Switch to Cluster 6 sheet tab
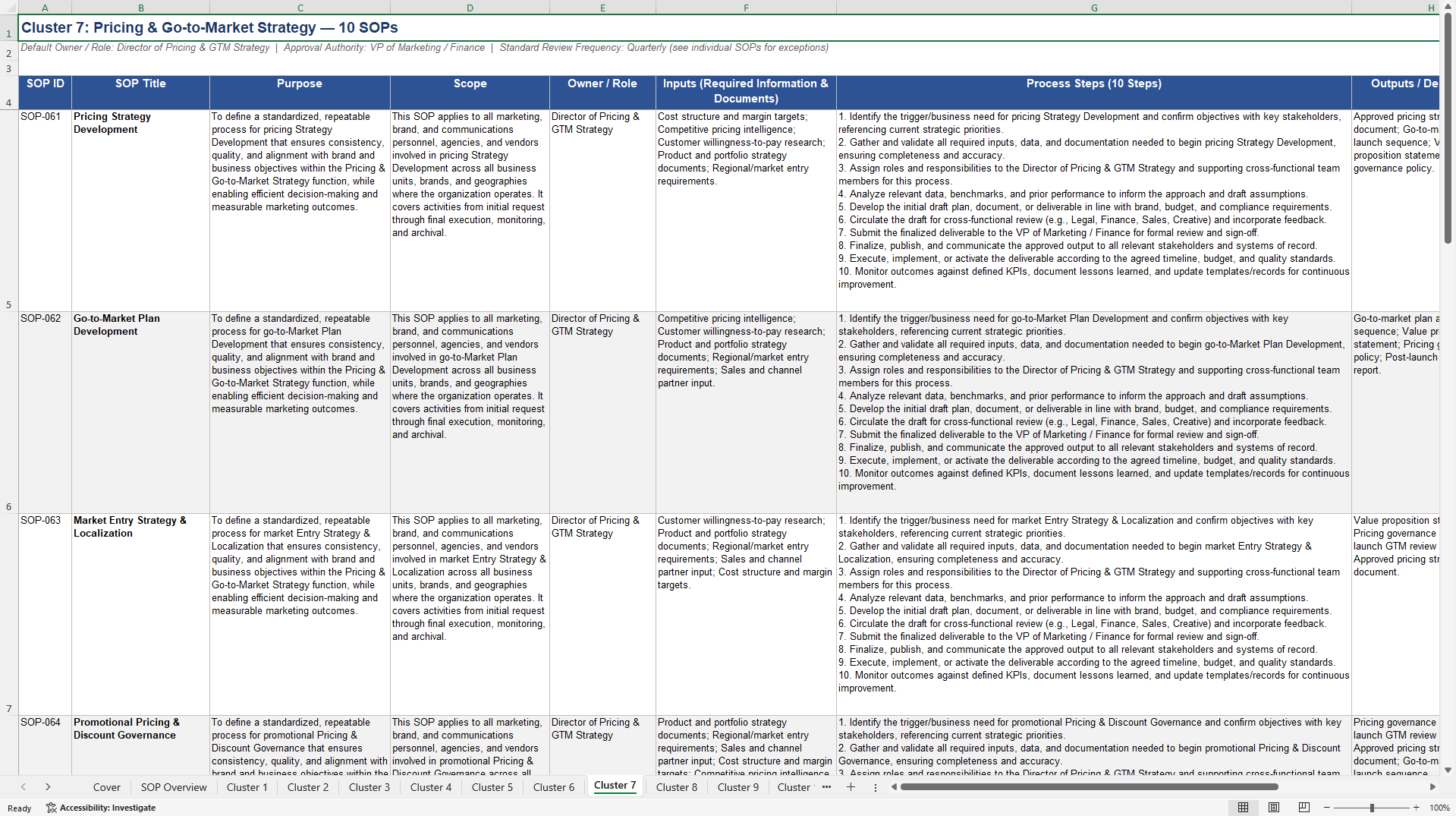 554,787
